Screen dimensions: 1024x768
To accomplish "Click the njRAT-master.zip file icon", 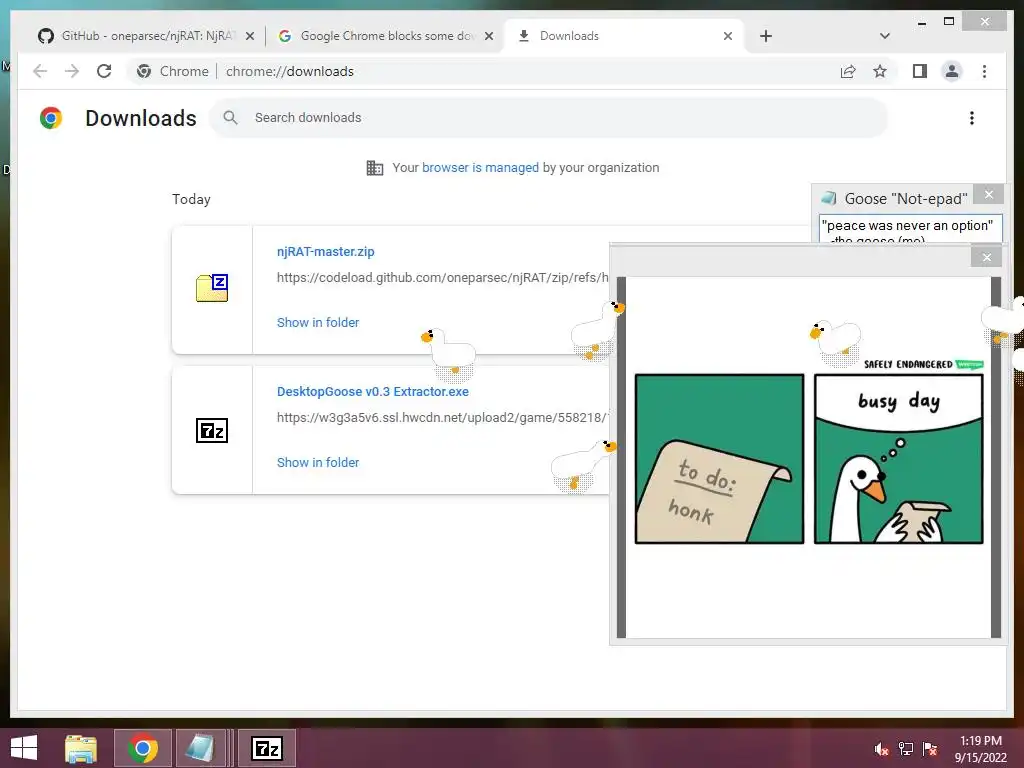I will pyautogui.click(x=212, y=288).
